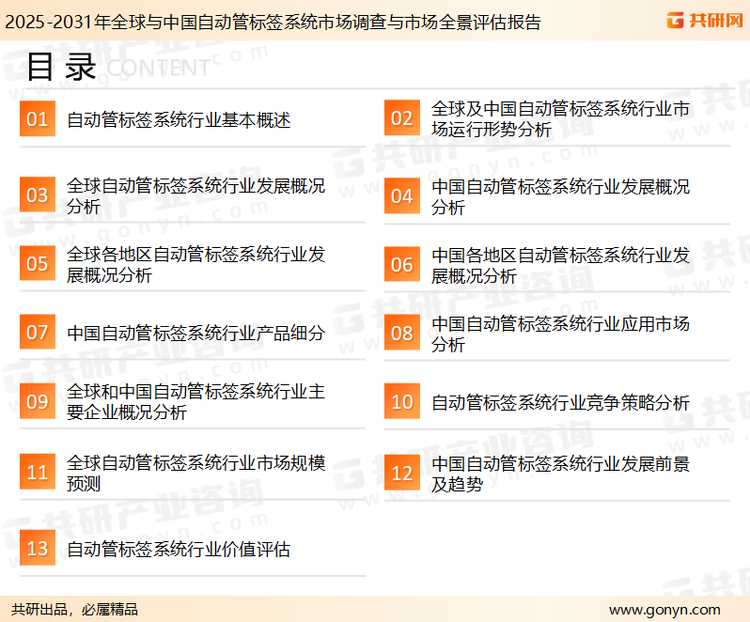The height and width of the screenshot is (622, 750).
Task: Click the 目录 heading
Action: tap(61, 67)
